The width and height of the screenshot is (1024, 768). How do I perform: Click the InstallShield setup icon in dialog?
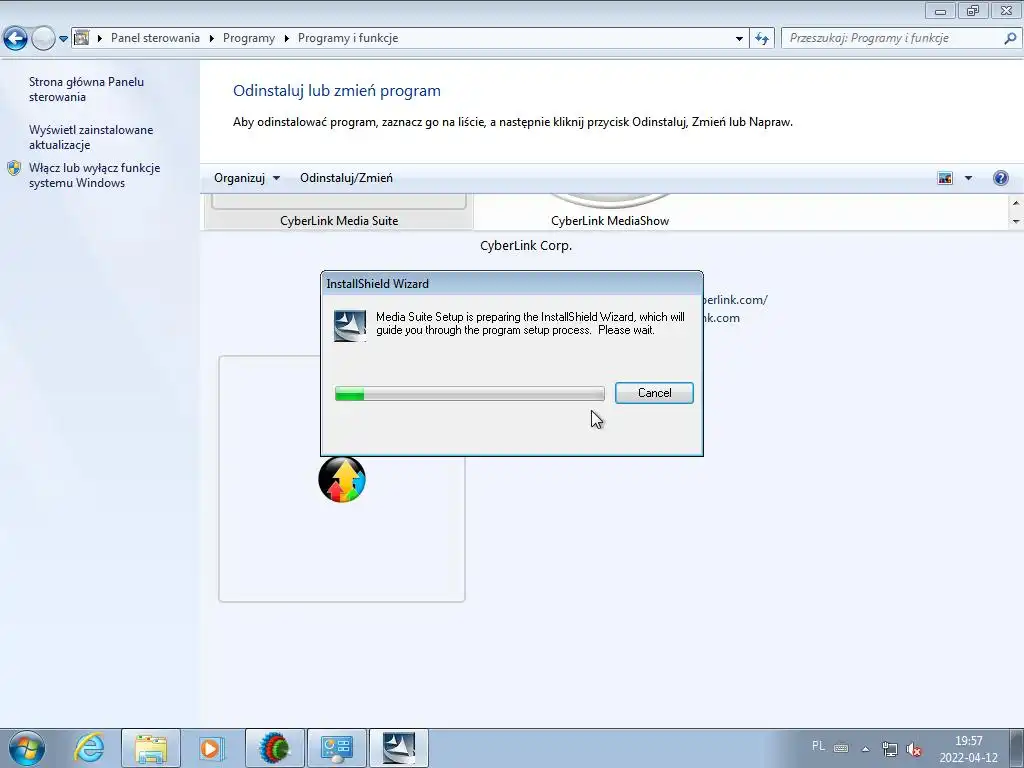point(350,326)
